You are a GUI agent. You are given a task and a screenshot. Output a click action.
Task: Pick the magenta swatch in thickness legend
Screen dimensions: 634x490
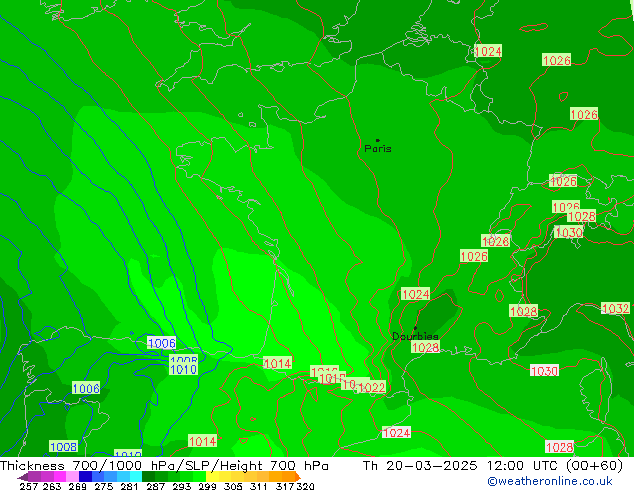coord(59,476)
